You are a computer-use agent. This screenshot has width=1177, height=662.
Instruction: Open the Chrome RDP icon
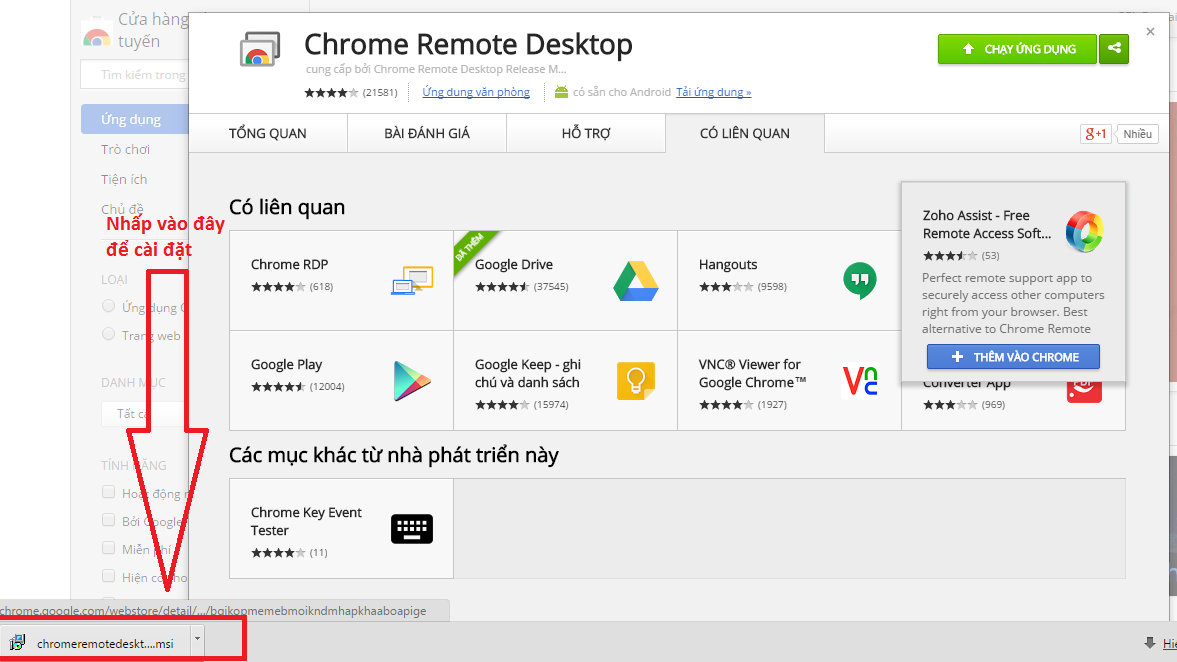click(x=412, y=280)
